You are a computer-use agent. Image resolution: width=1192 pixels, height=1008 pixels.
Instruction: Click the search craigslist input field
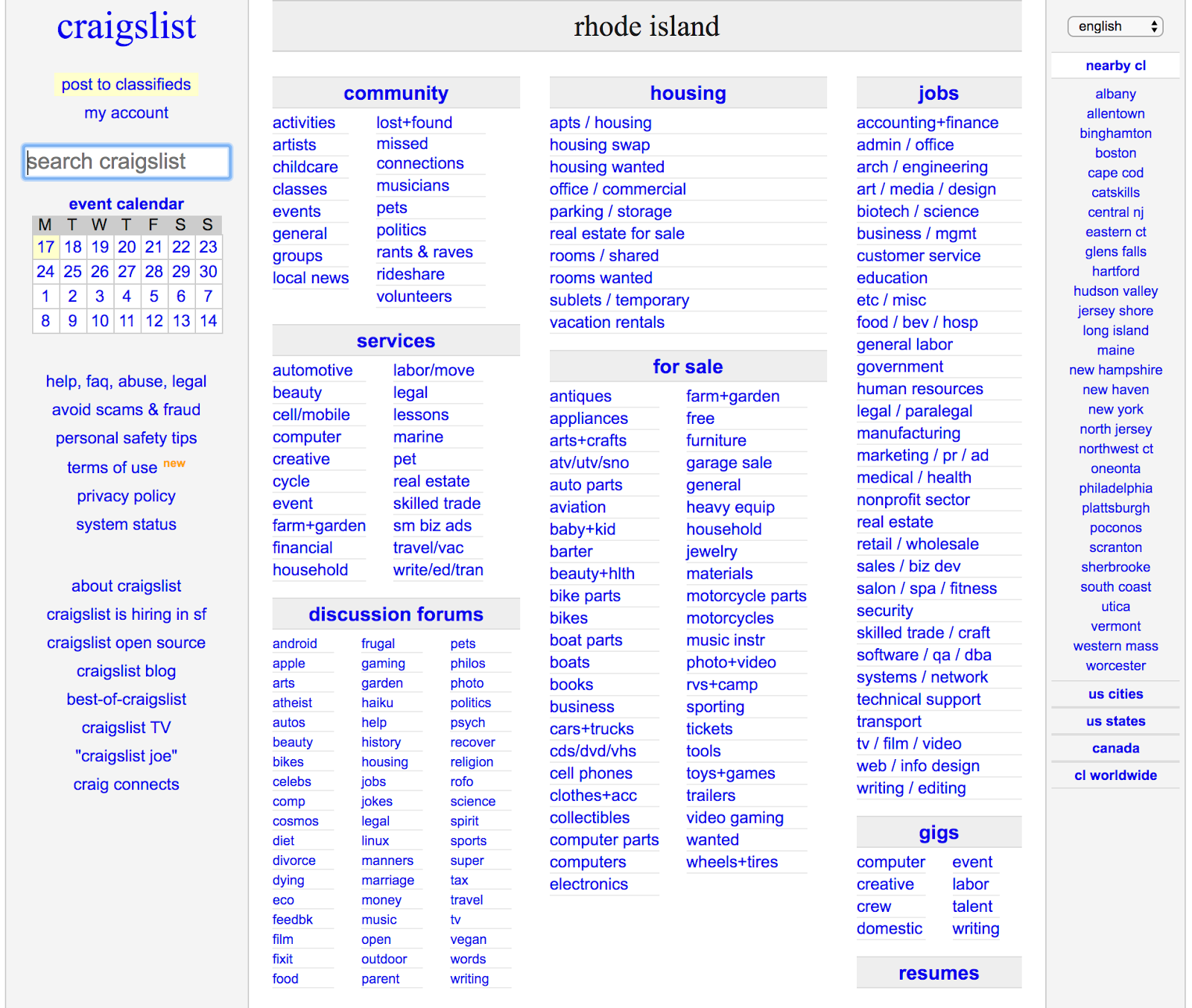pos(127,162)
